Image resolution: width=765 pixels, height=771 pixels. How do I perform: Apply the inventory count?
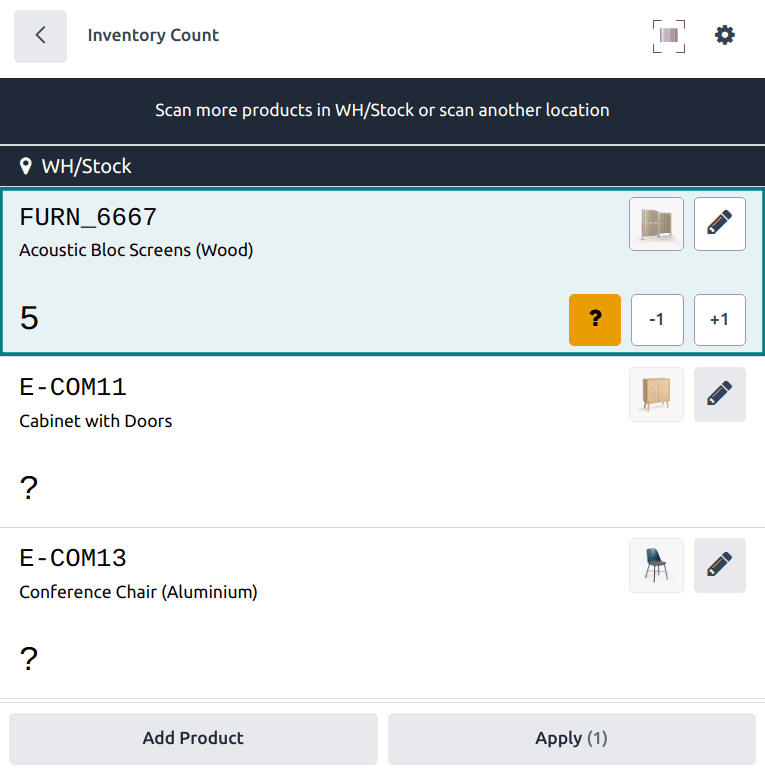coord(571,739)
